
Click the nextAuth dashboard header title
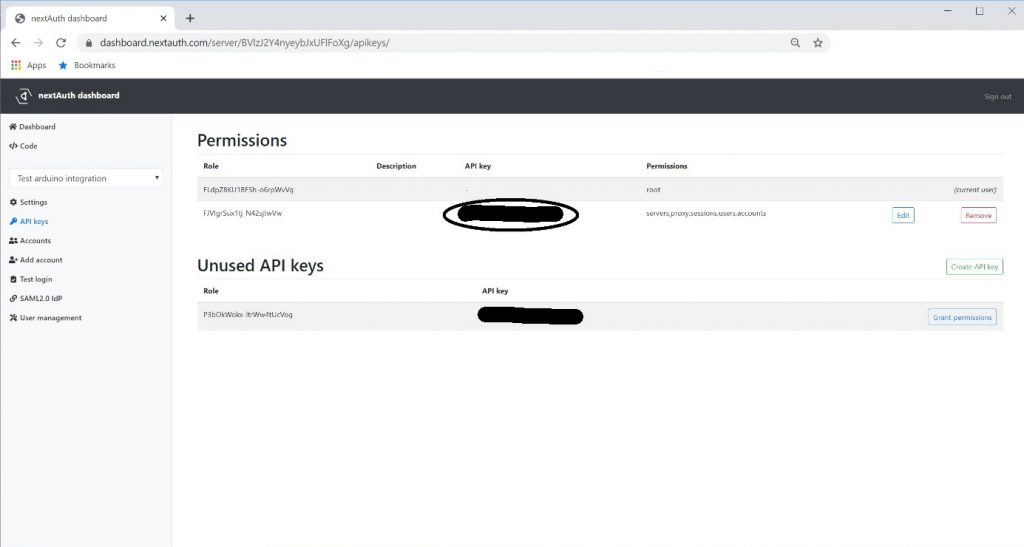(x=78, y=95)
